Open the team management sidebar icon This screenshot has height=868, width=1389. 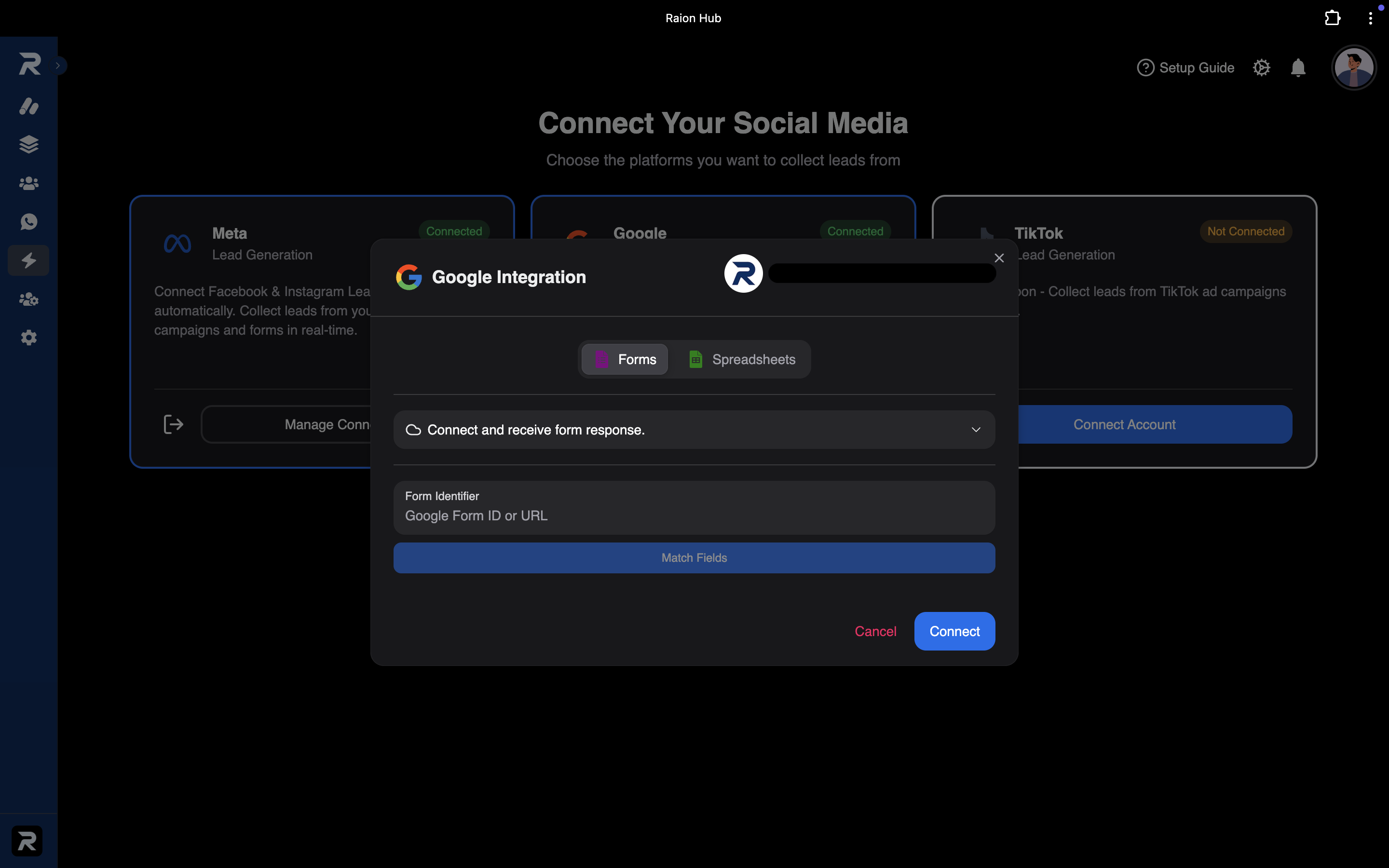[29, 299]
